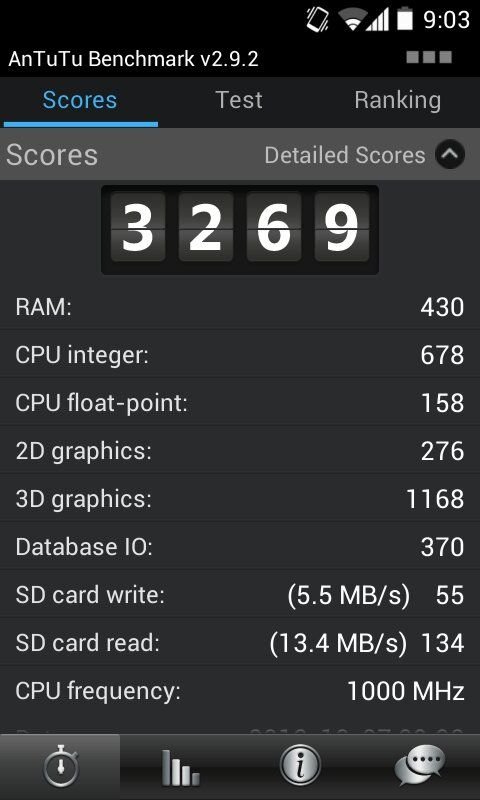Tap the Wi-Fi signal status icon

[352, 20]
